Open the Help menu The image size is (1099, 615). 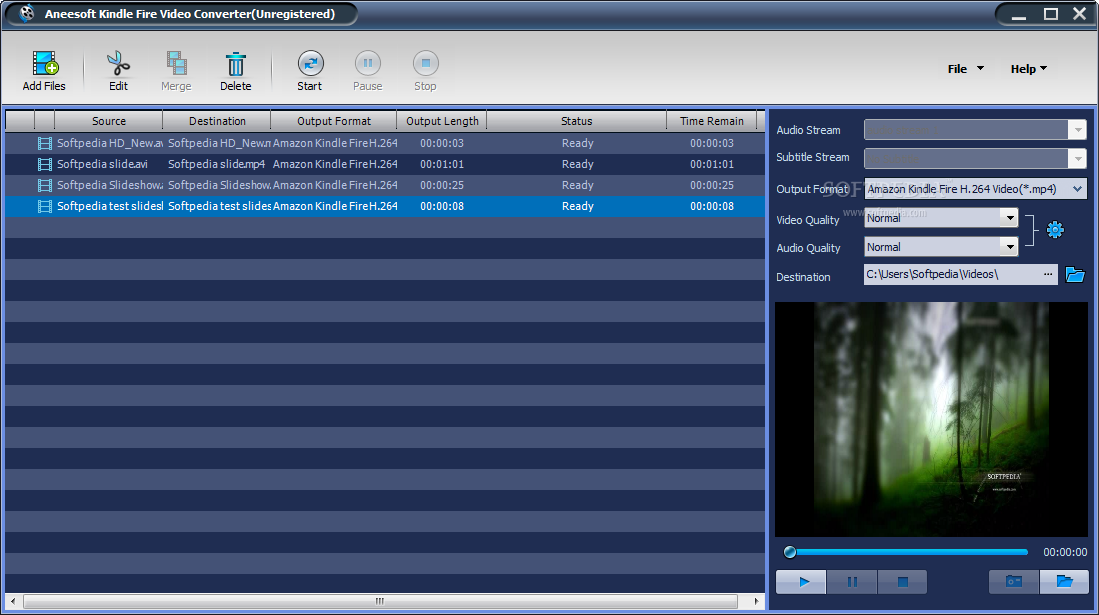[x=1028, y=69]
